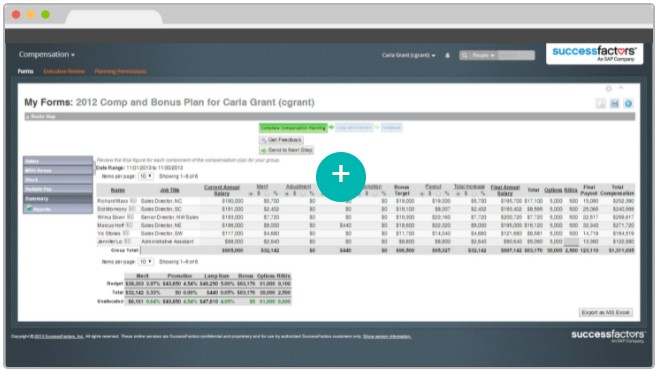
Task: Click the Export as MS Excel button
Action: coord(605,312)
